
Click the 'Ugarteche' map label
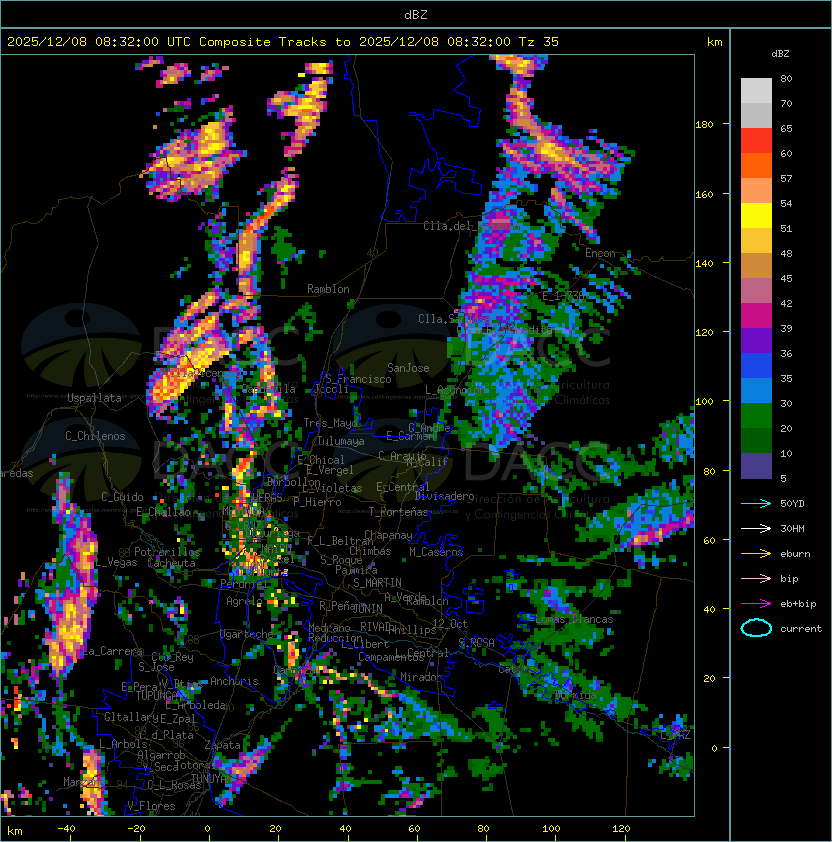pyautogui.click(x=246, y=634)
